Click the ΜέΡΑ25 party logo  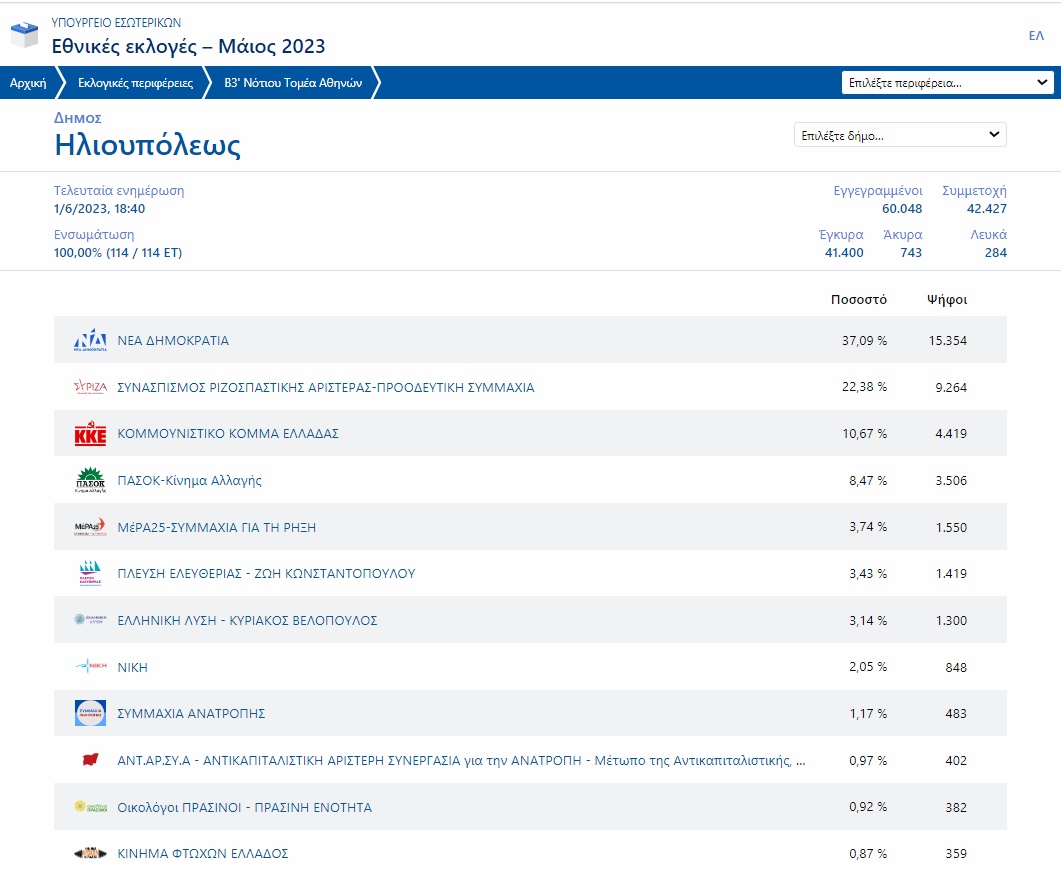point(90,527)
